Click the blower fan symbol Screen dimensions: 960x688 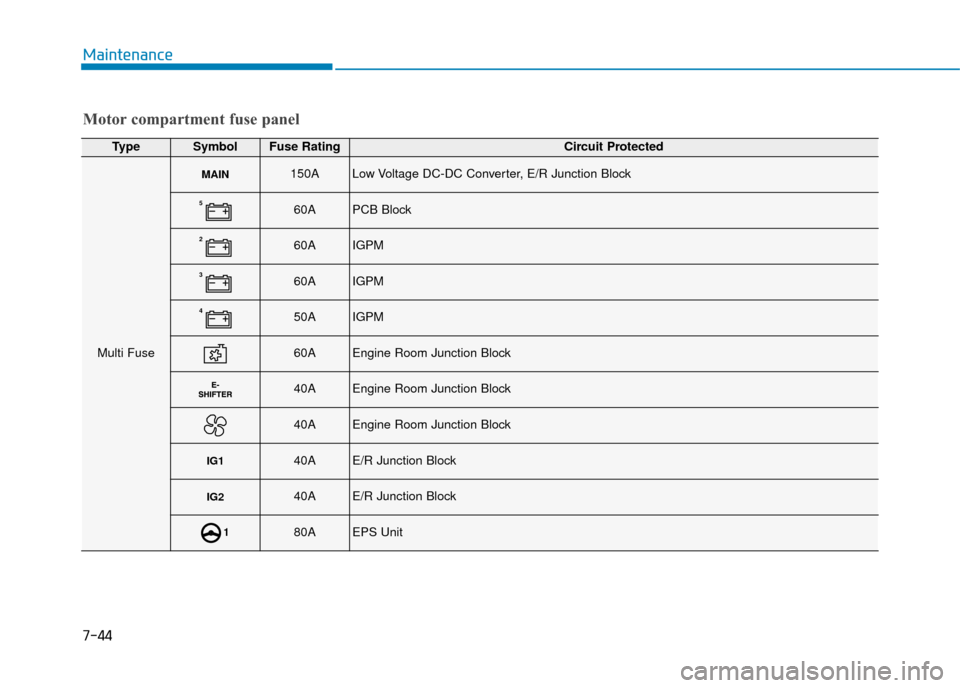tap(215, 426)
